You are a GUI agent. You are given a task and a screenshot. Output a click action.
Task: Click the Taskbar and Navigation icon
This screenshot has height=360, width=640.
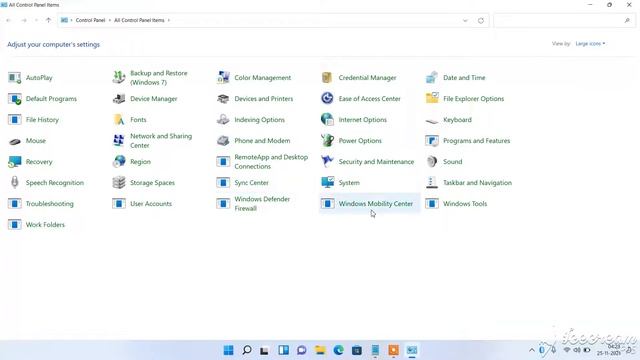pos(432,182)
